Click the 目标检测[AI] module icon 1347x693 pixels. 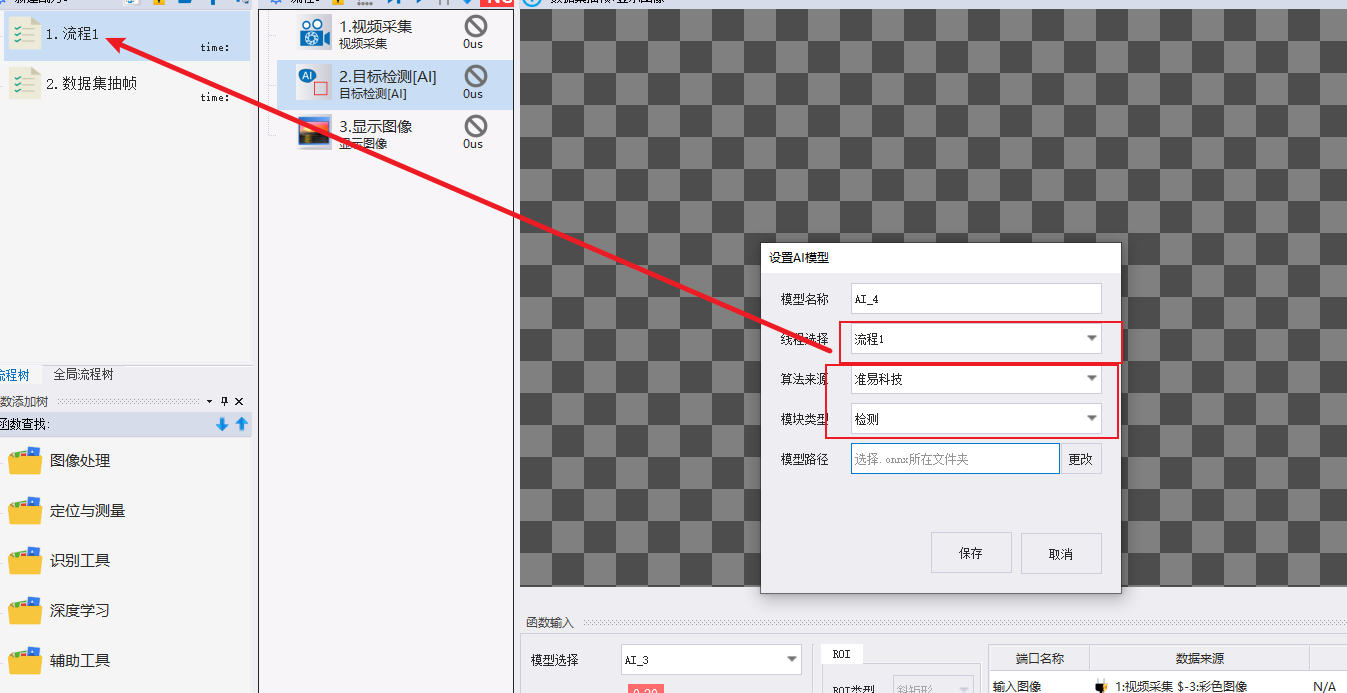click(314, 82)
